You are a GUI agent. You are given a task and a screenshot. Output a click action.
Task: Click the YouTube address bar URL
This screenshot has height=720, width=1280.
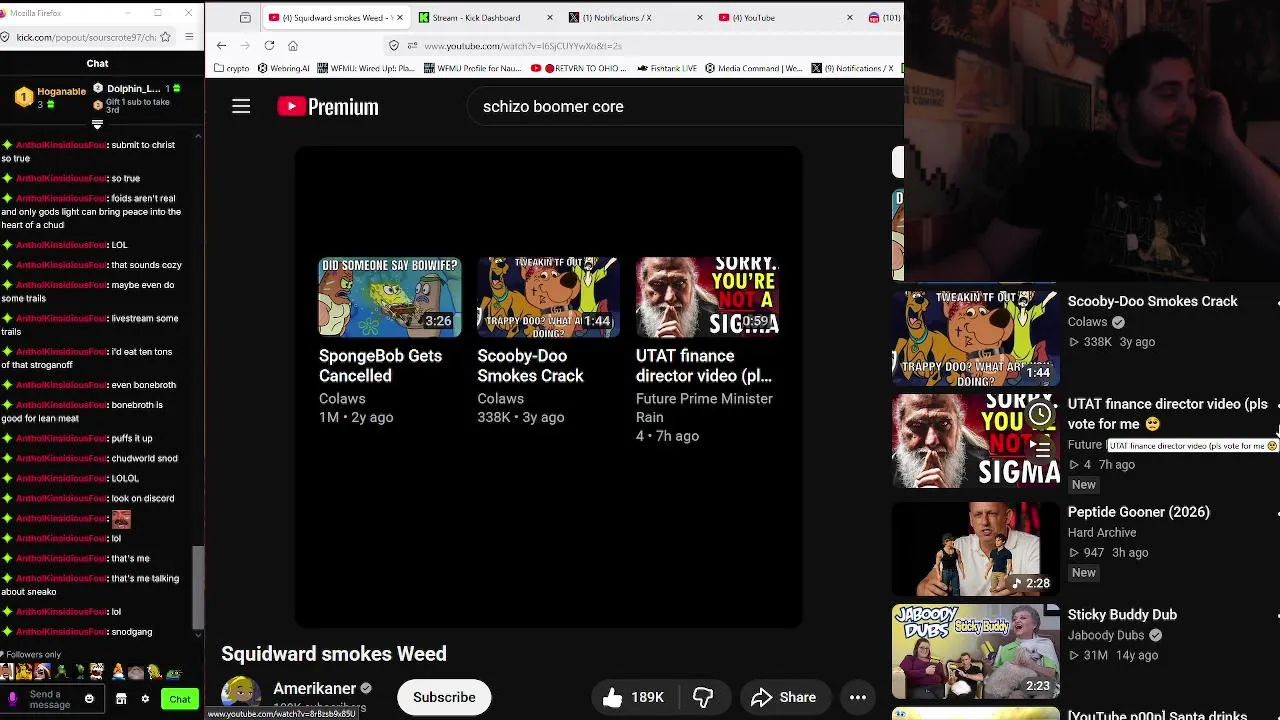click(x=522, y=46)
